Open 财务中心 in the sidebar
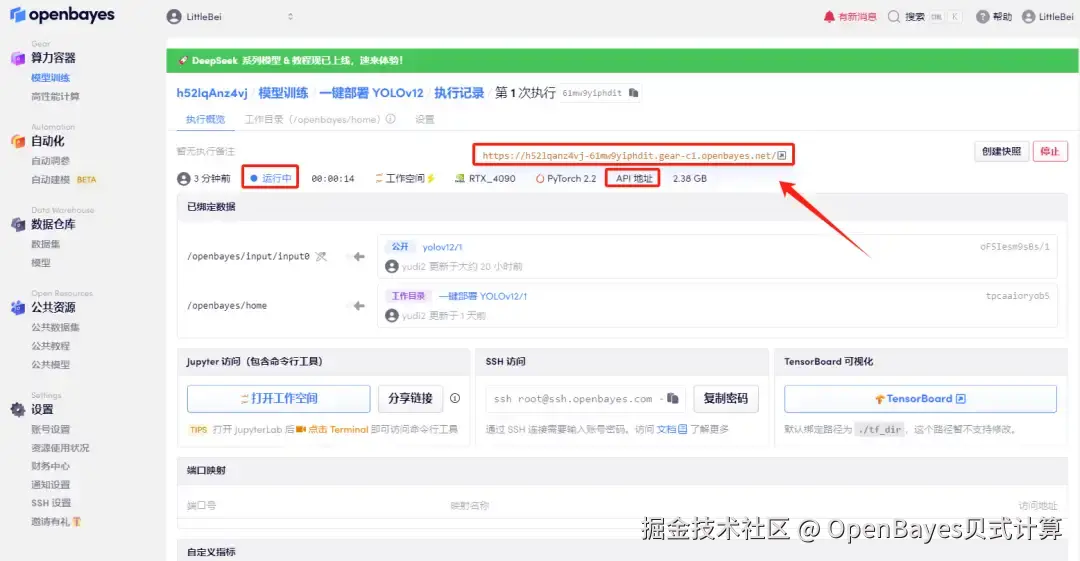The image size is (1080, 561). click(50, 466)
